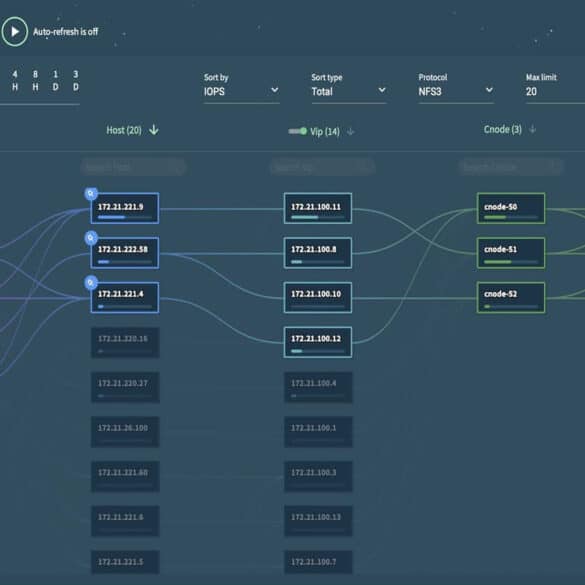
Task: Select dimmed host 172.21.221.5
Action: click(125, 562)
